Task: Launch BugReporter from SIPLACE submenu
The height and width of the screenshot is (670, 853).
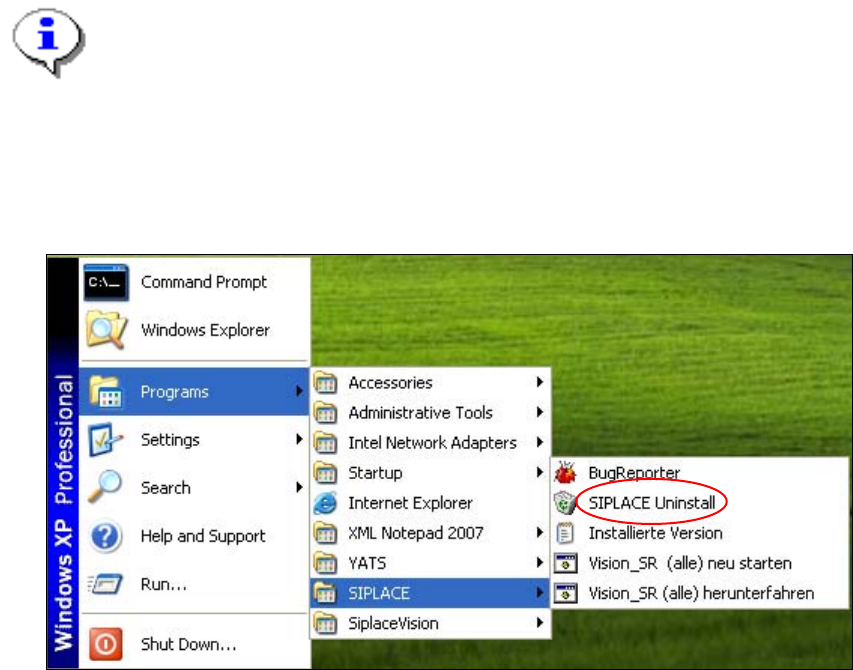Action: [700, 473]
